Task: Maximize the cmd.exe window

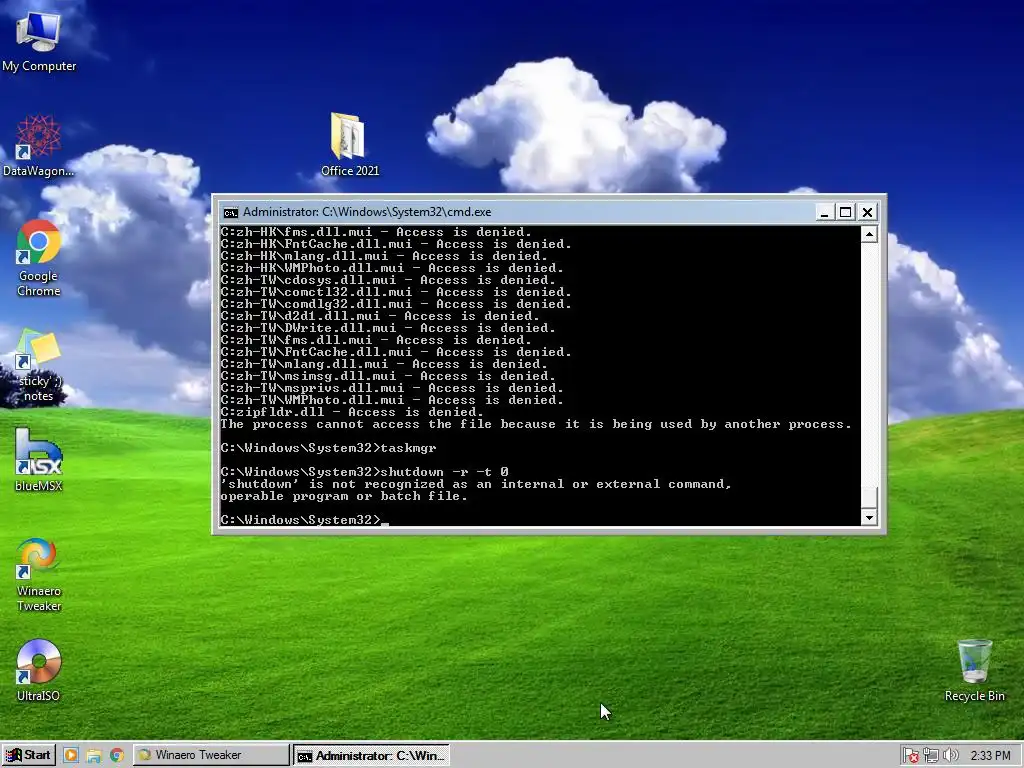Action: [846, 212]
